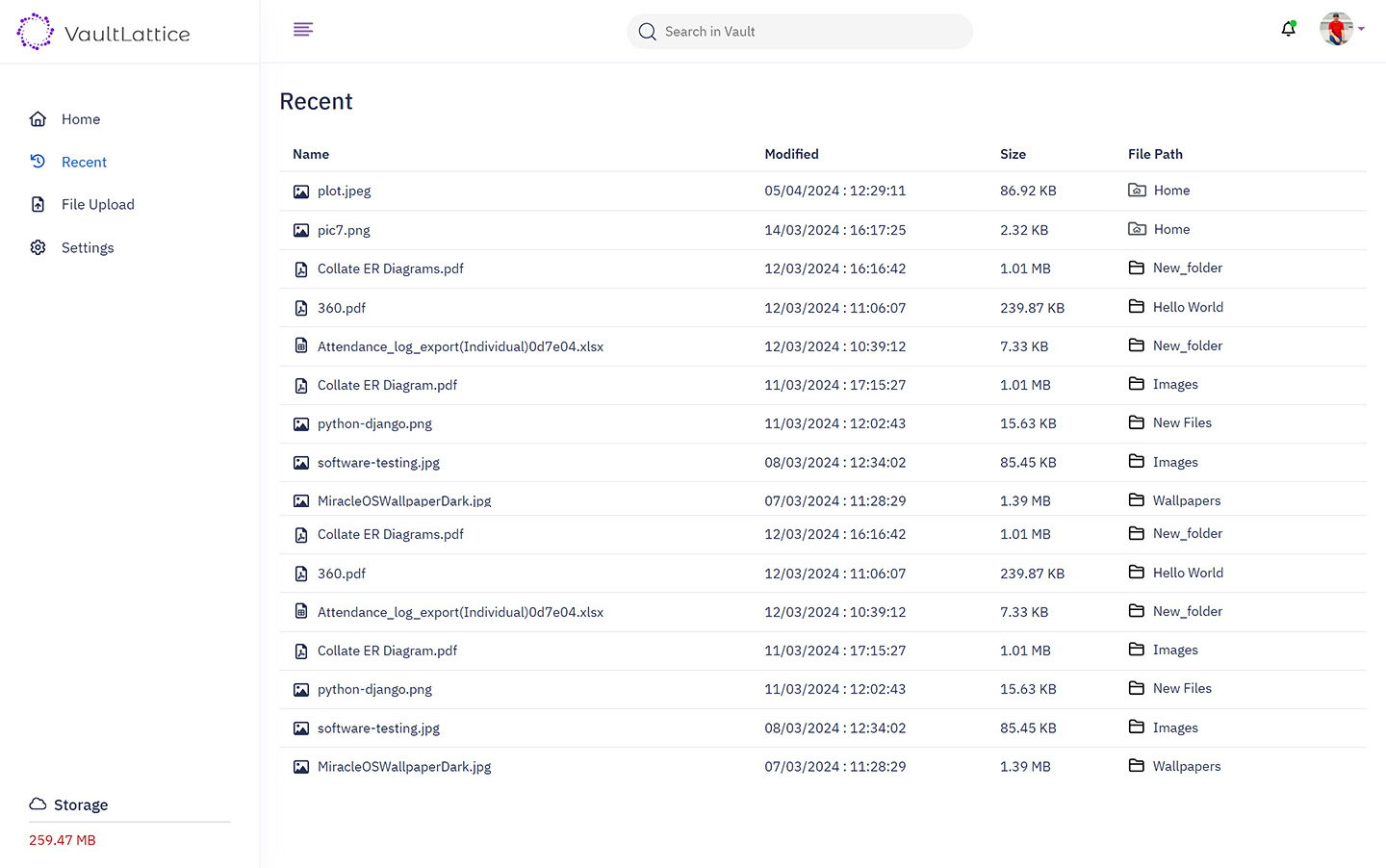Image resolution: width=1386 pixels, height=868 pixels.
Task: Open the notifications bell
Action: tap(1288, 30)
